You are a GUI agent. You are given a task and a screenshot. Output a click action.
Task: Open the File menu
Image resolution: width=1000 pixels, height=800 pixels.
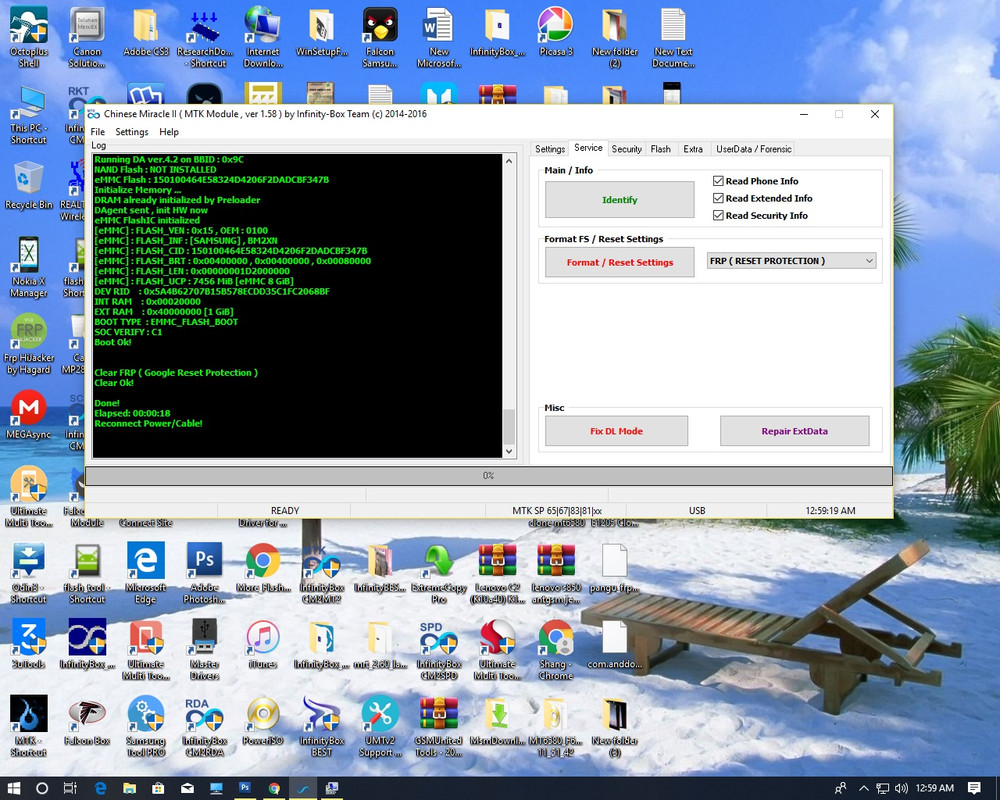(x=98, y=132)
